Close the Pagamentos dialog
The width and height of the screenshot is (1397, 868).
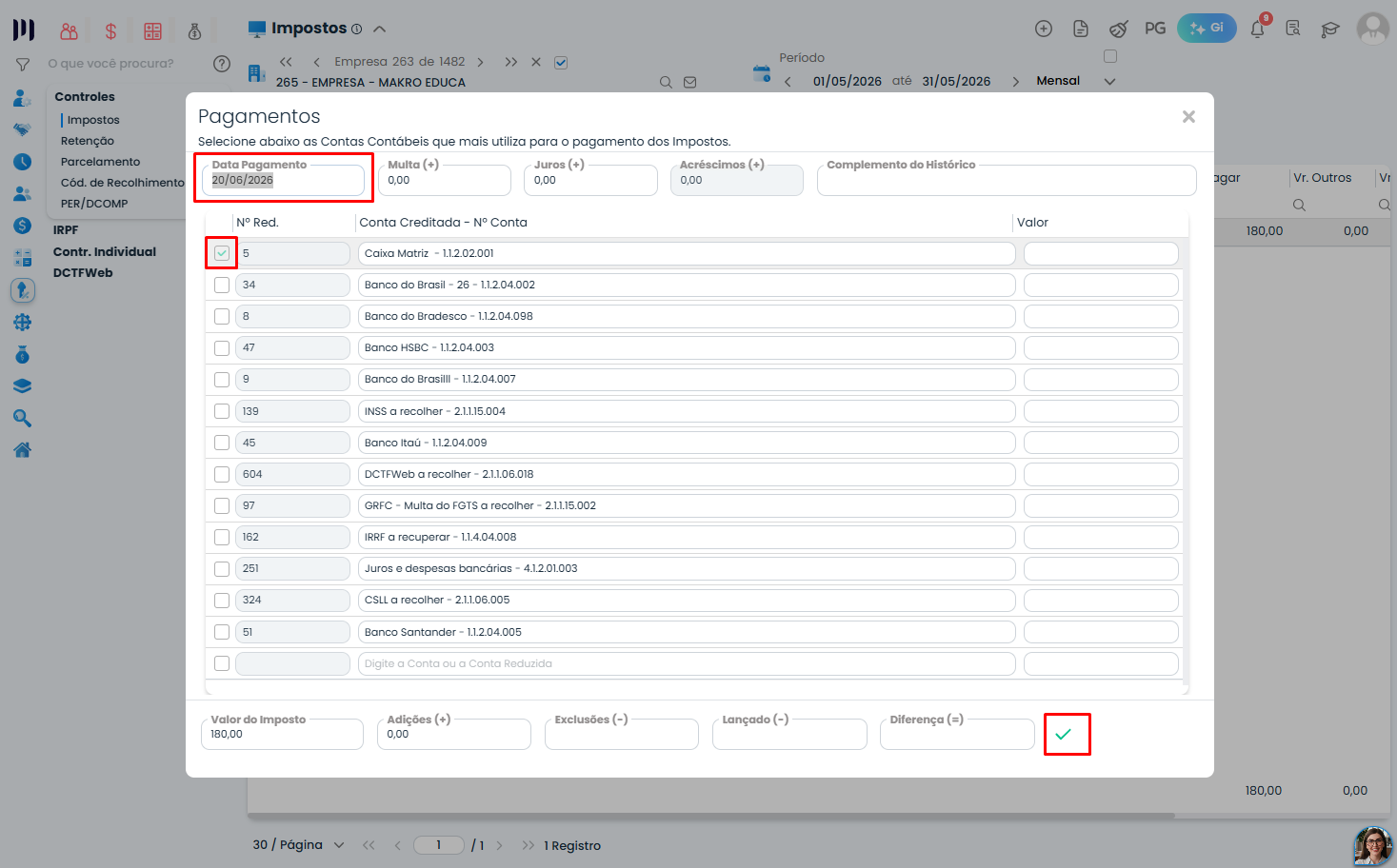click(1188, 116)
